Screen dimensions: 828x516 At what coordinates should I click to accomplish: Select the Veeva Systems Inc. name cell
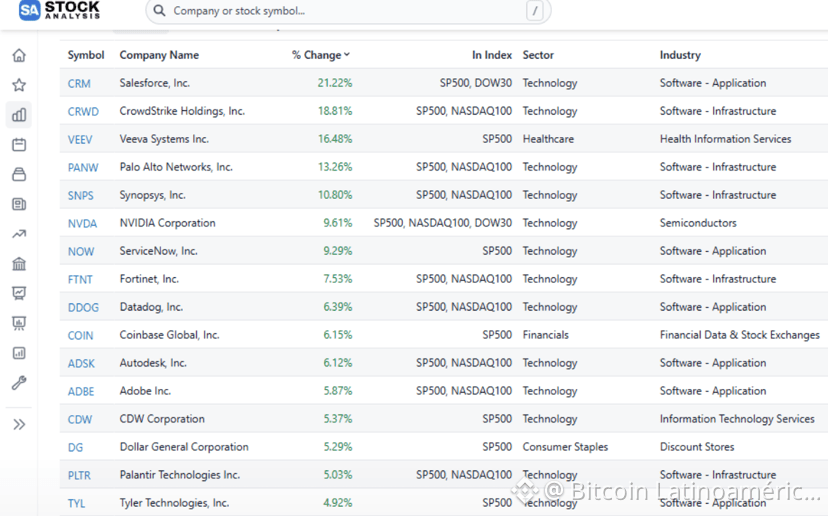point(164,139)
